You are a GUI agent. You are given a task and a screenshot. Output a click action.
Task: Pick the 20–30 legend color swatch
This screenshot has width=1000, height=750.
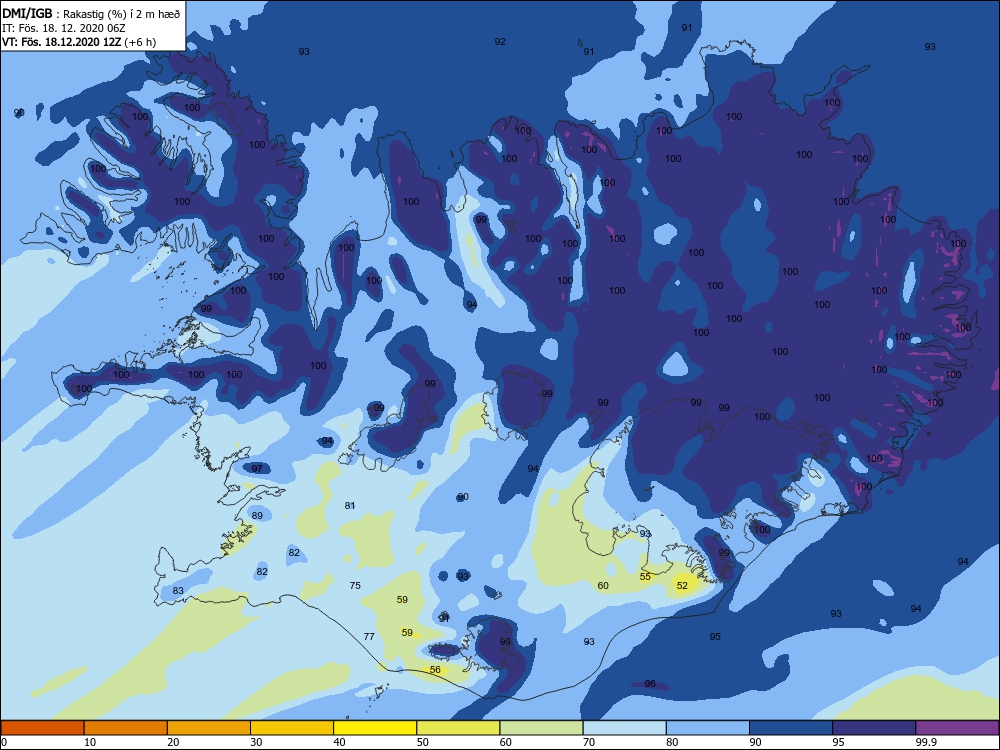pyautogui.click(x=209, y=728)
